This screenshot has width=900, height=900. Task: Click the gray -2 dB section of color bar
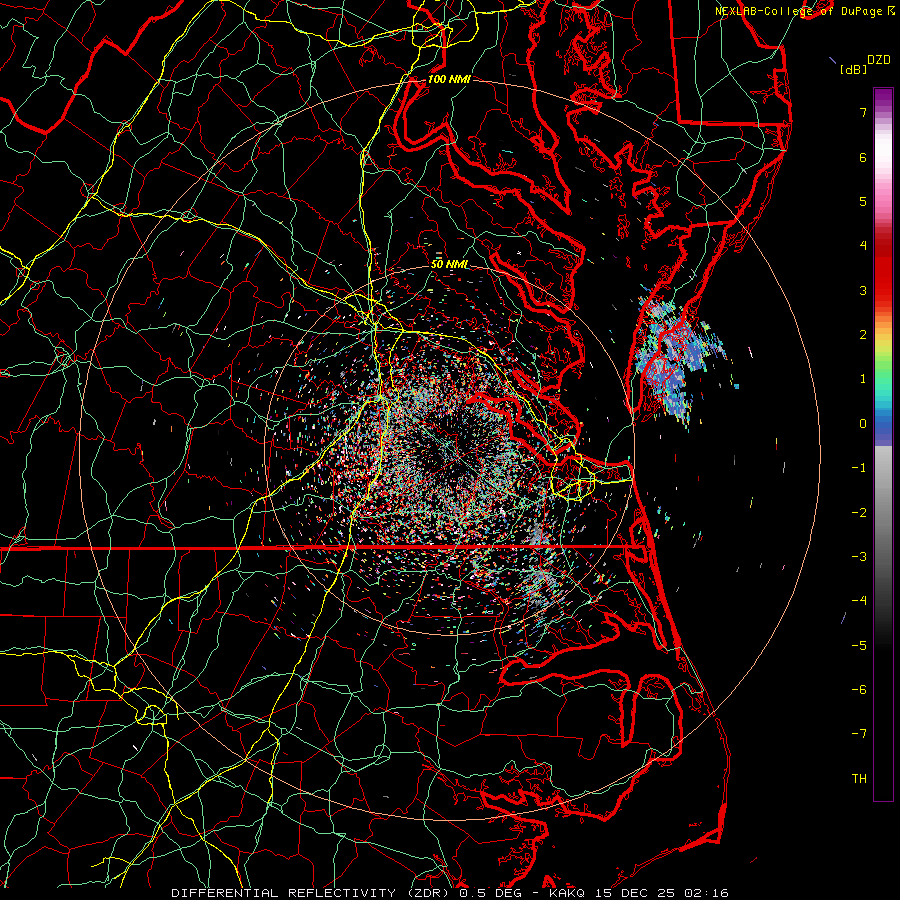(x=883, y=512)
